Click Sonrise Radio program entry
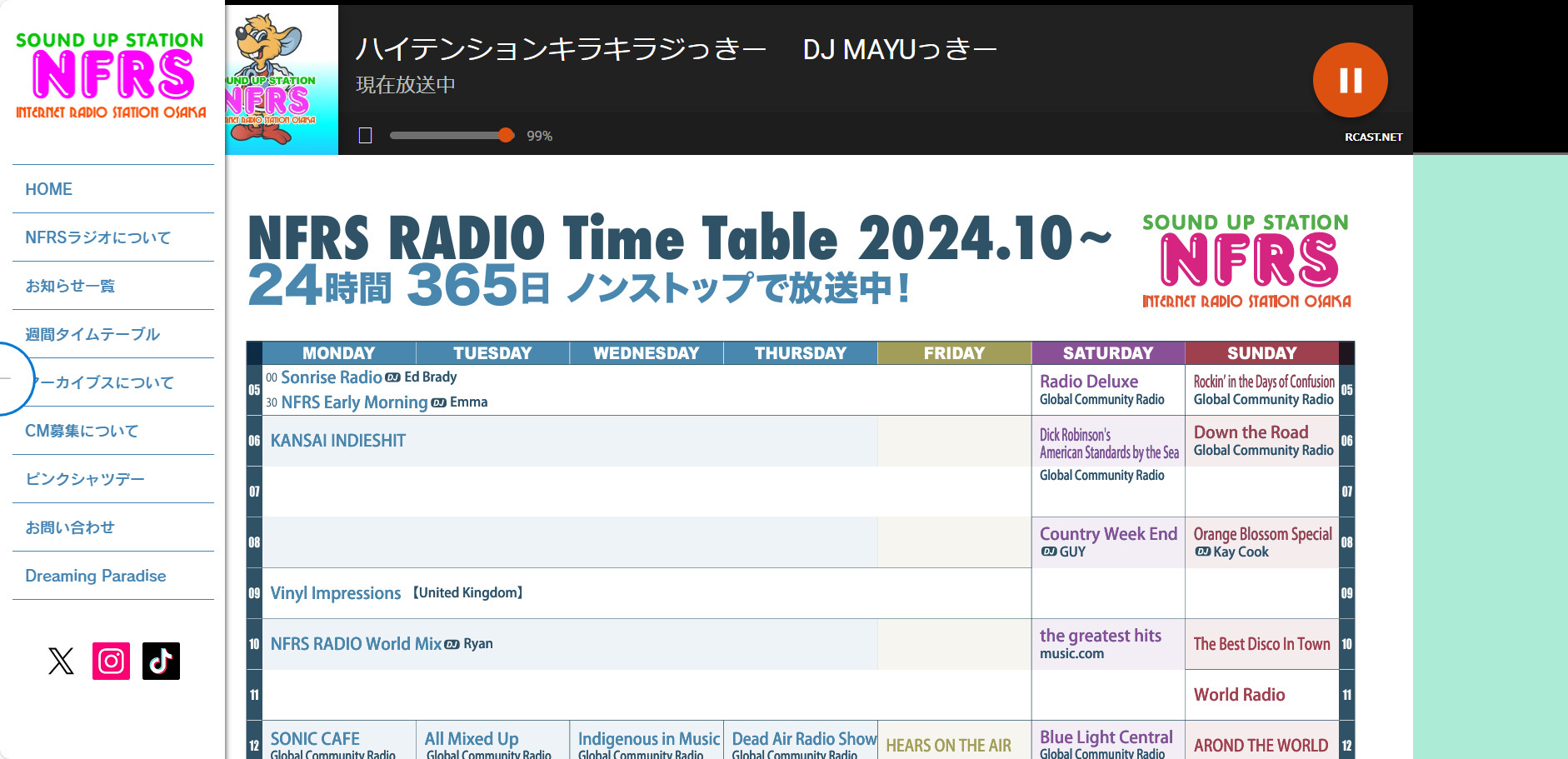The image size is (1568, 759). (332, 377)
